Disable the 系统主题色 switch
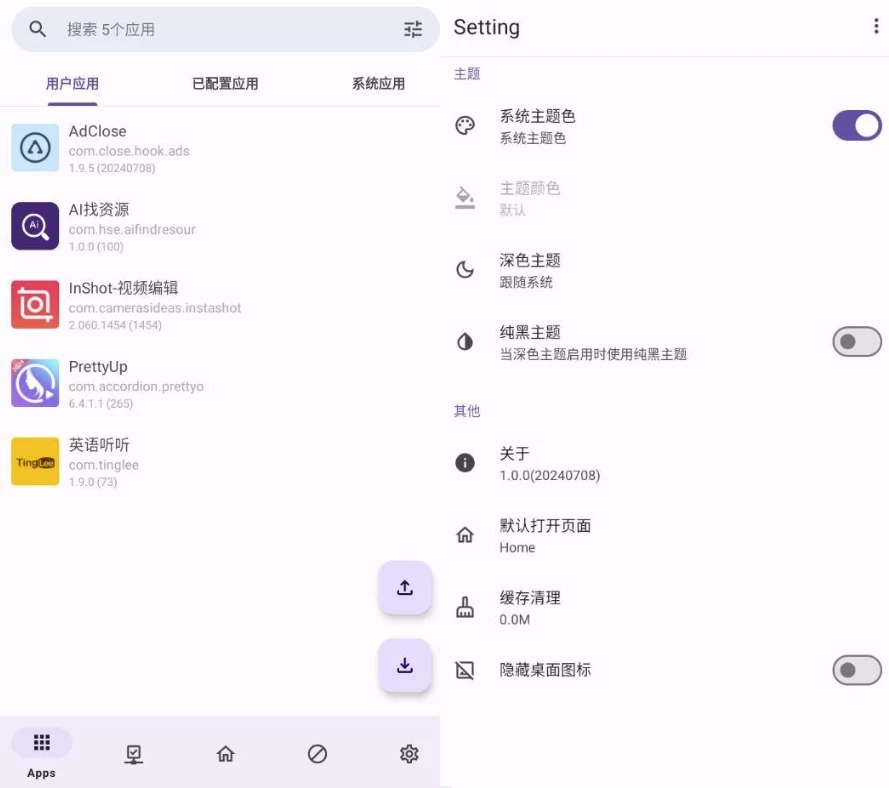This screenshot has height=788, width=889. click(857, 125)
